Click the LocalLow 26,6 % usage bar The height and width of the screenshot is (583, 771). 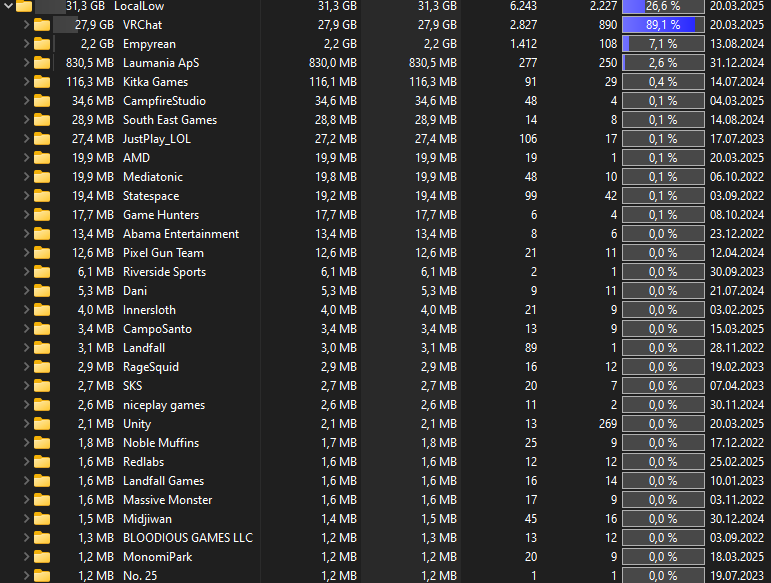click(663, 6)
